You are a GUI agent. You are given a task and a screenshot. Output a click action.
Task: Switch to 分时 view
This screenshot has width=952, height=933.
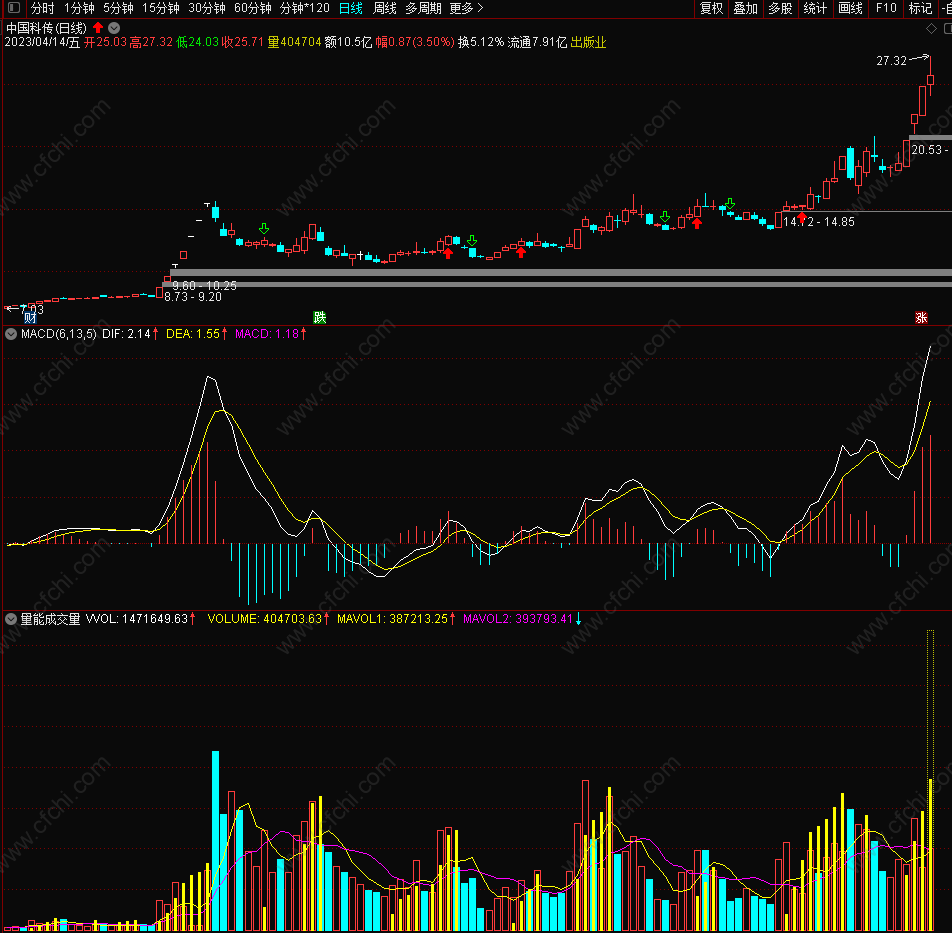pos(42,8)
